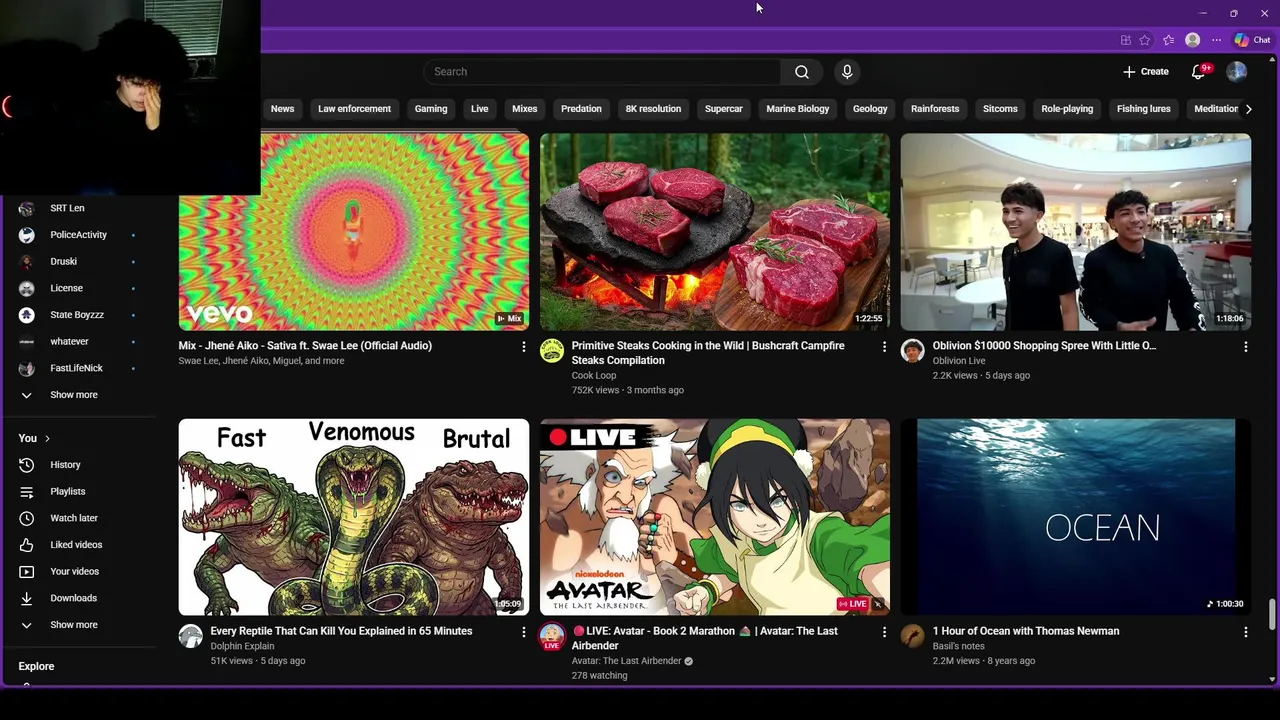Select the Gaming chip
Screen dimensions: 1280x720
tap(431, 109)
